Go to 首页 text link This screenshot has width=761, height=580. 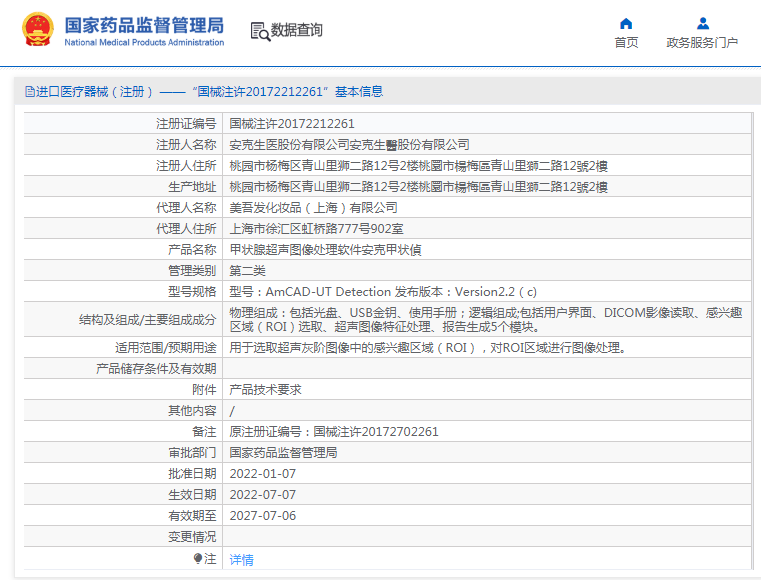point(626,43)
